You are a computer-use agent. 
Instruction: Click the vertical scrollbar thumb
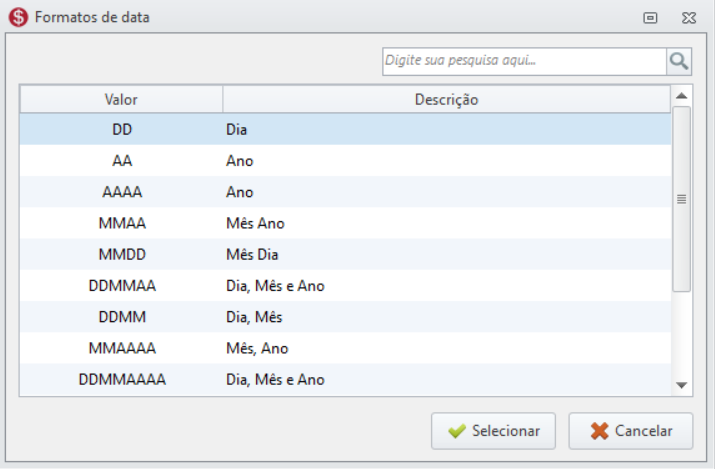[x=681, y=198]
